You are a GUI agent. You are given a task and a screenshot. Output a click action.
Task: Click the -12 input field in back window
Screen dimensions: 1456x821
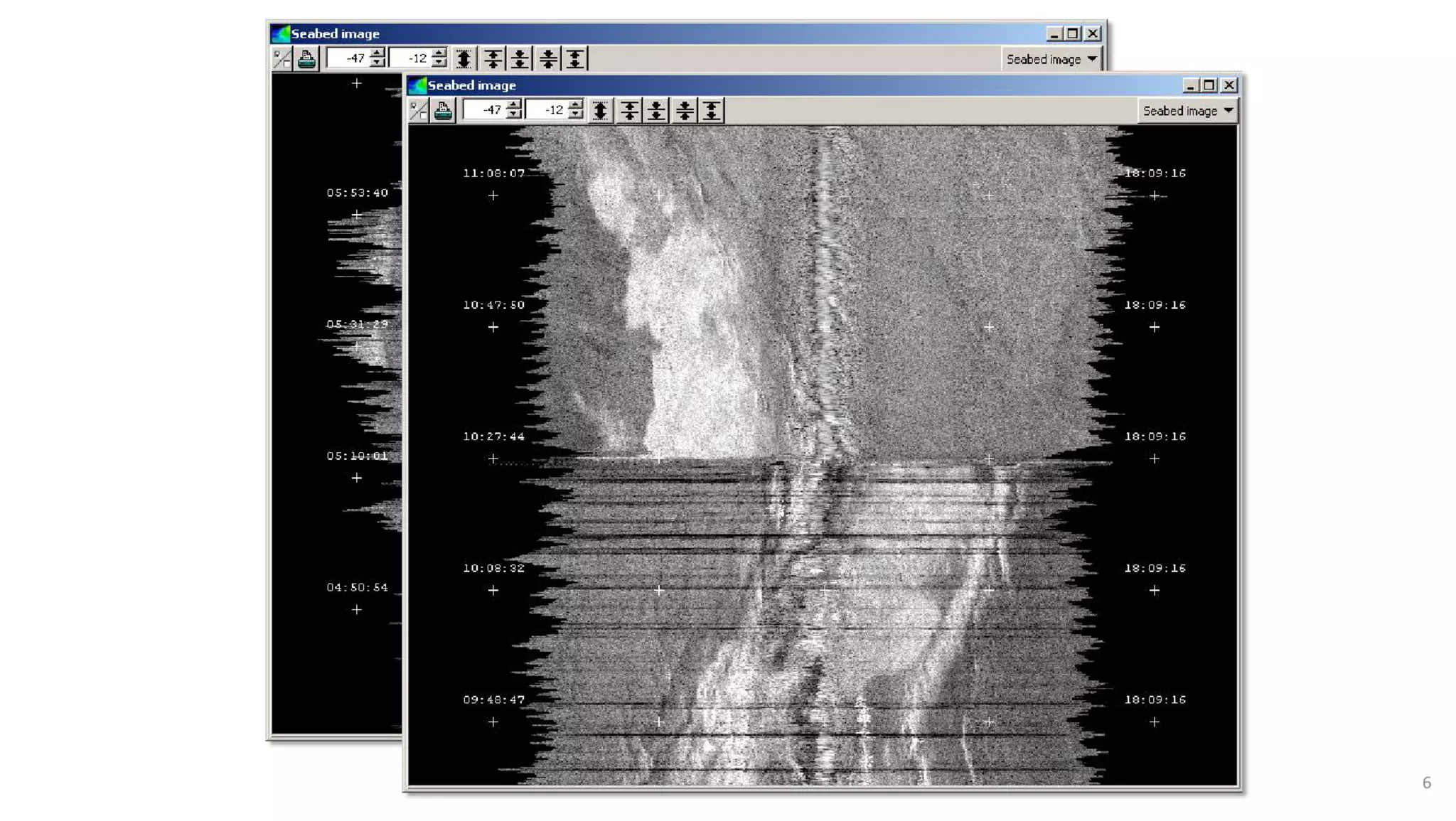point(411,59)
